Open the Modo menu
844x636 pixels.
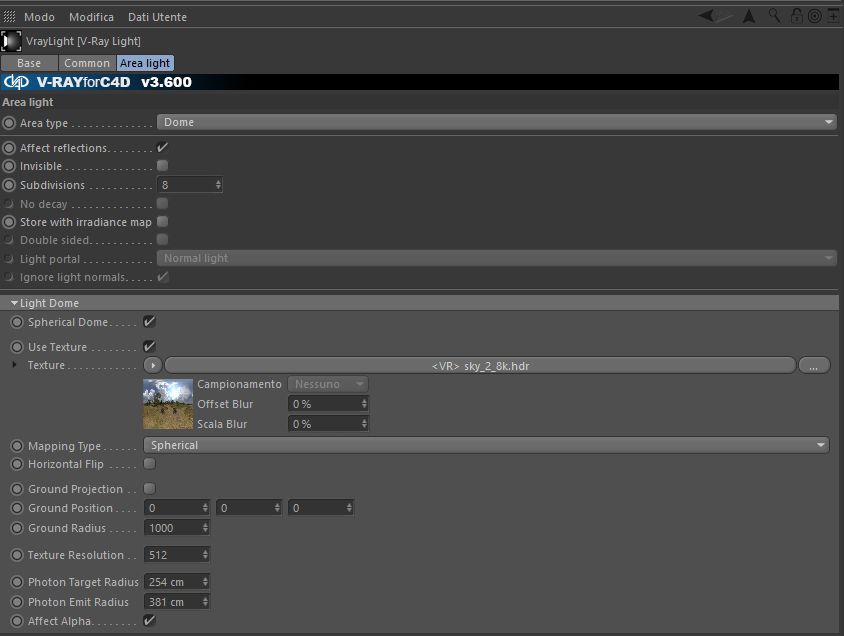pos(39,17)
